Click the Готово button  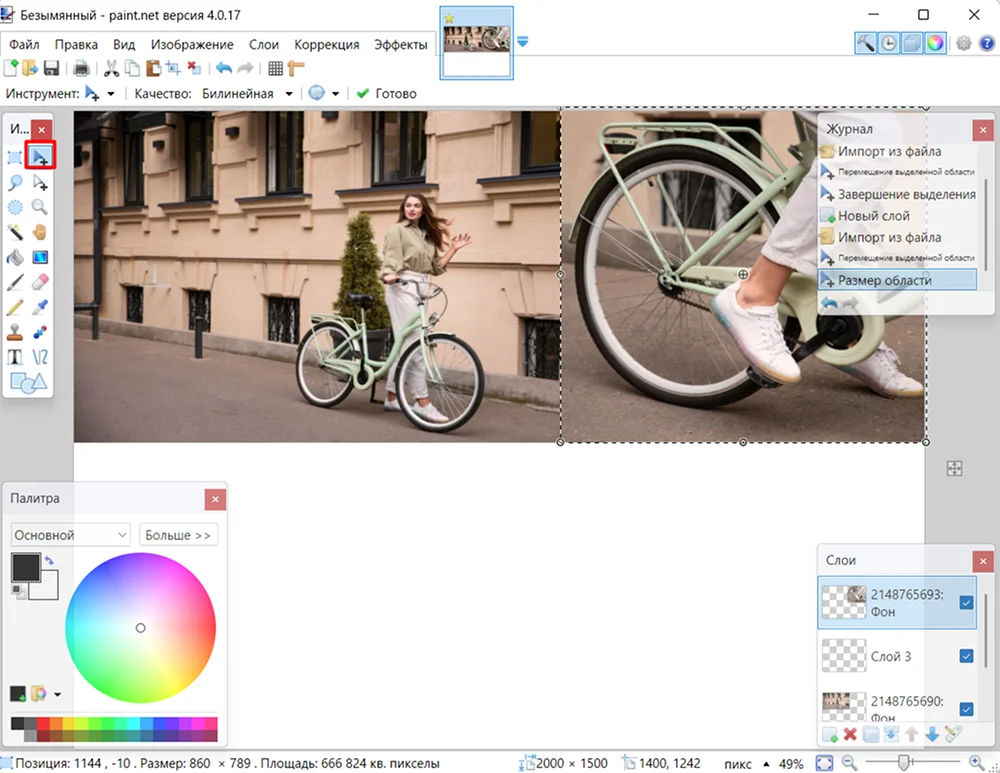click(386, 94)
